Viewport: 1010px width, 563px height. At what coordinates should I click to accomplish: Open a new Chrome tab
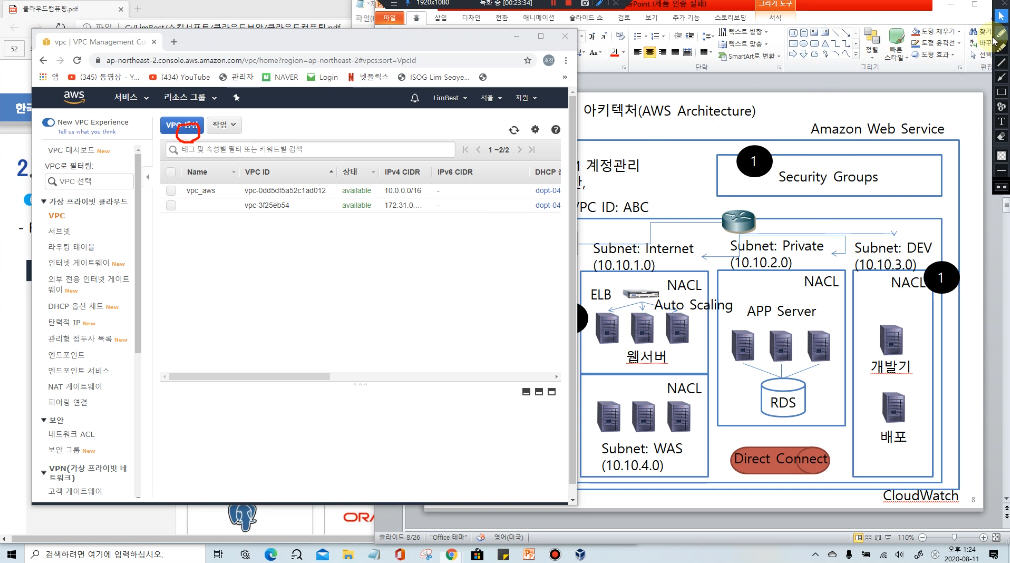click(173, 42)
